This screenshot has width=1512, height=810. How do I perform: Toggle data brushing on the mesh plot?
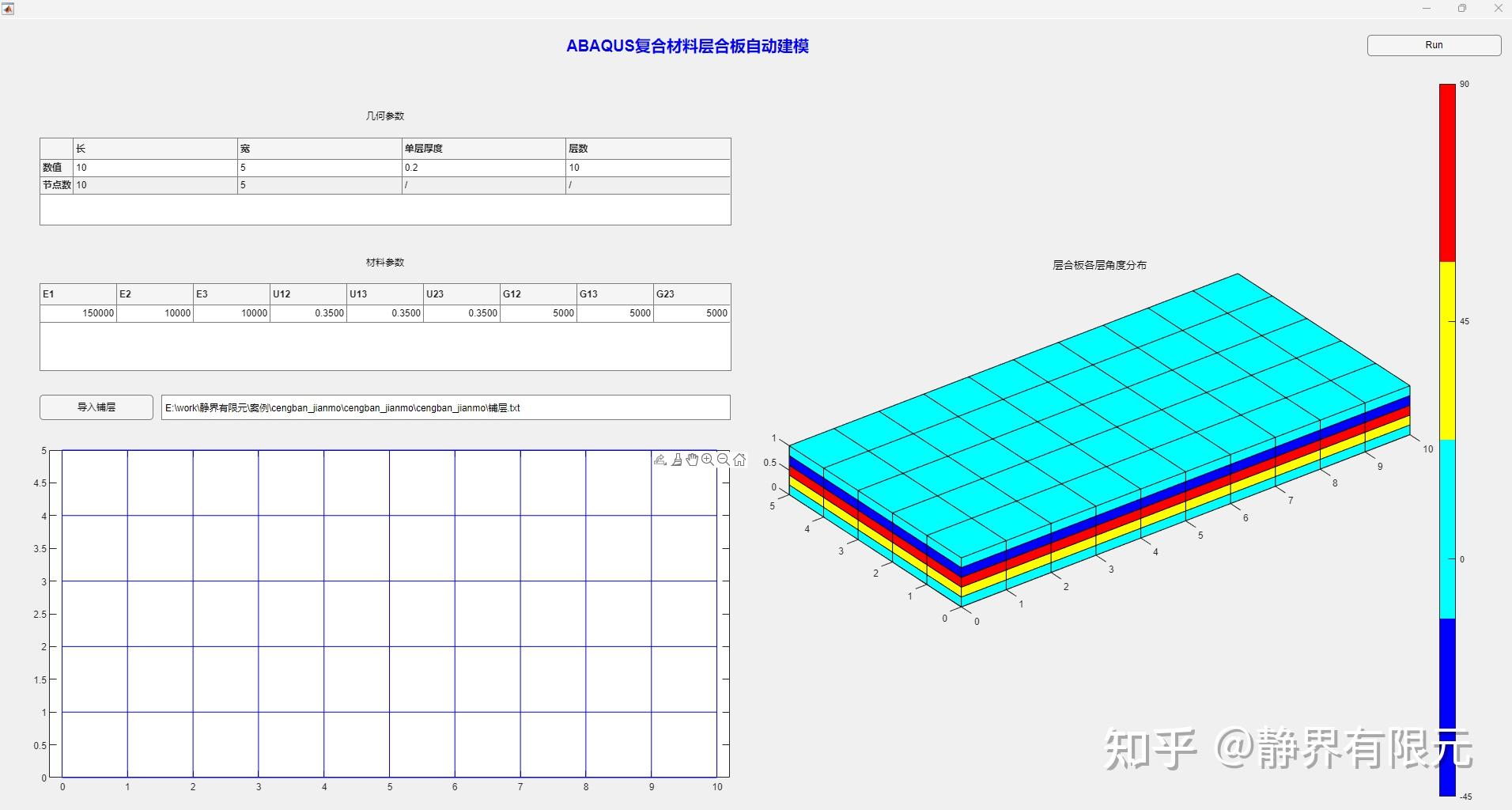point(676,460)
